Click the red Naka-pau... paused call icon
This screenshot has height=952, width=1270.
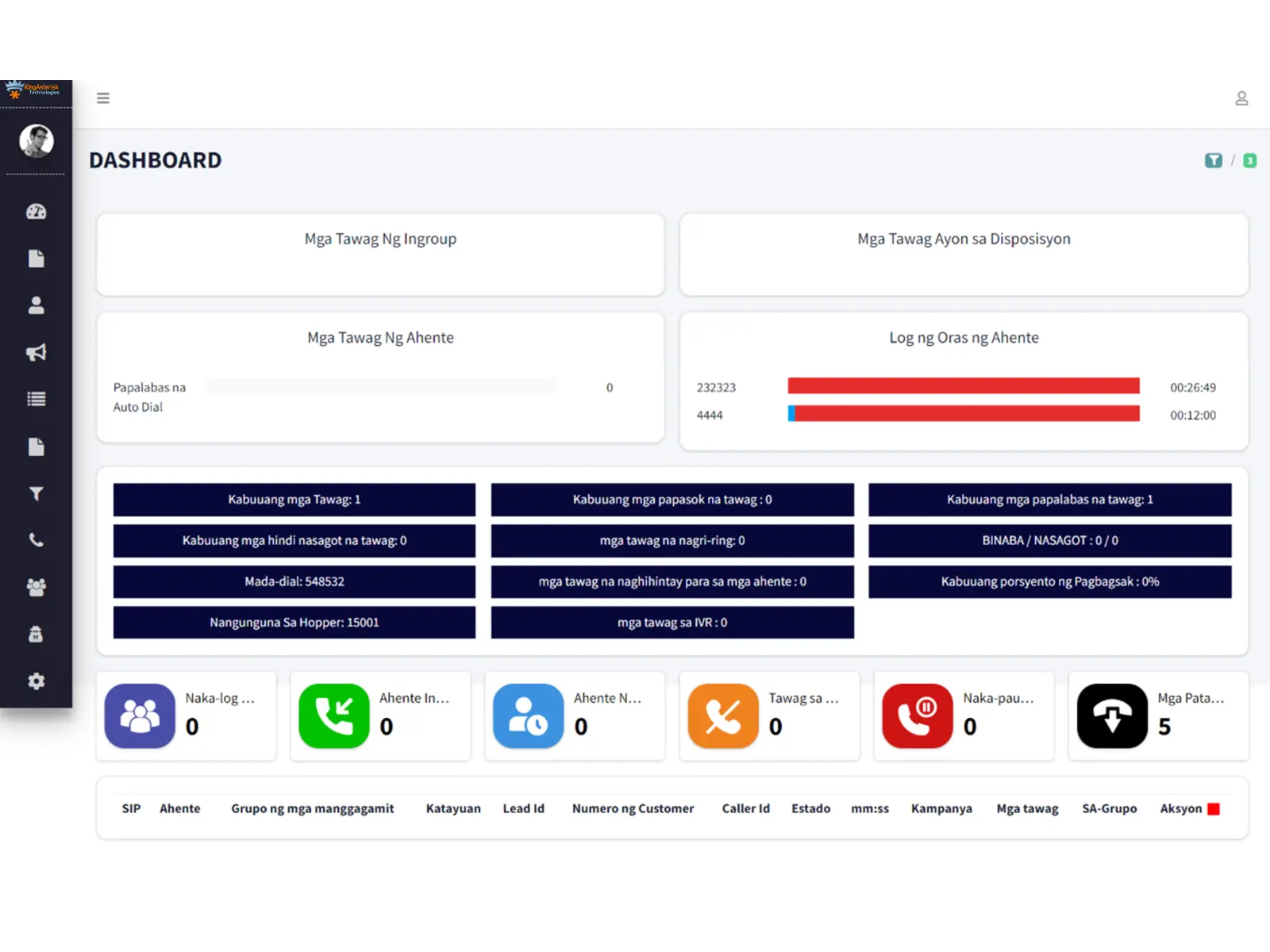click(x=918, y=716)
